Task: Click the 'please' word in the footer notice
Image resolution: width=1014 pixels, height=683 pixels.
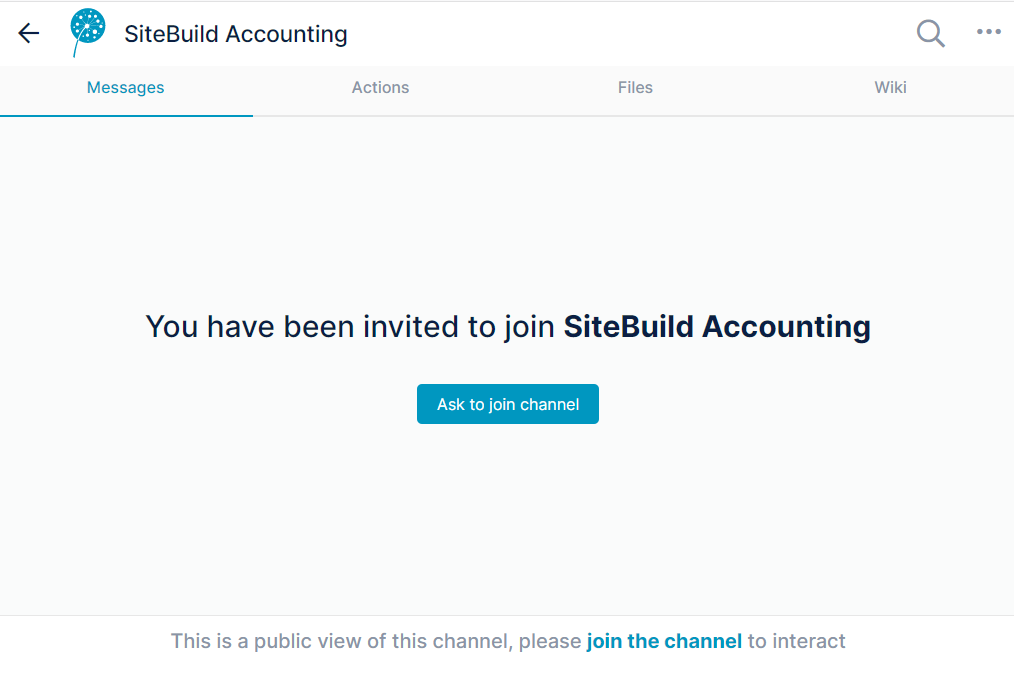Action: tap(550, 642)
